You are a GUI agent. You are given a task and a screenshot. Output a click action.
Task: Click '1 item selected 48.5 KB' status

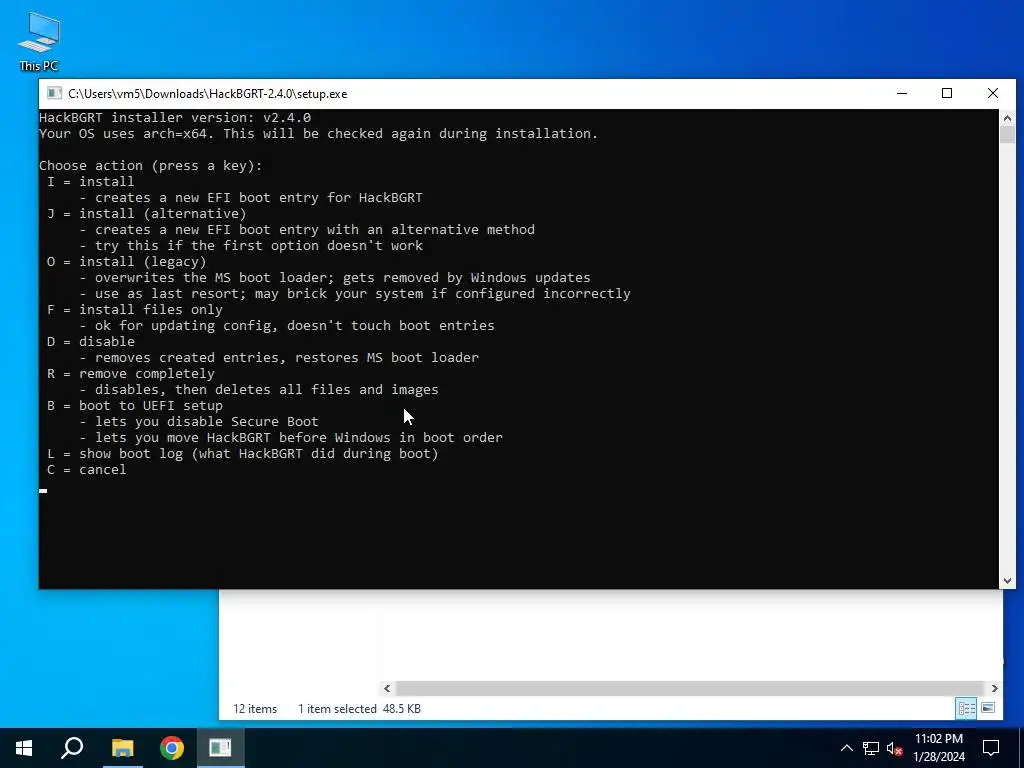coord(359,709)
